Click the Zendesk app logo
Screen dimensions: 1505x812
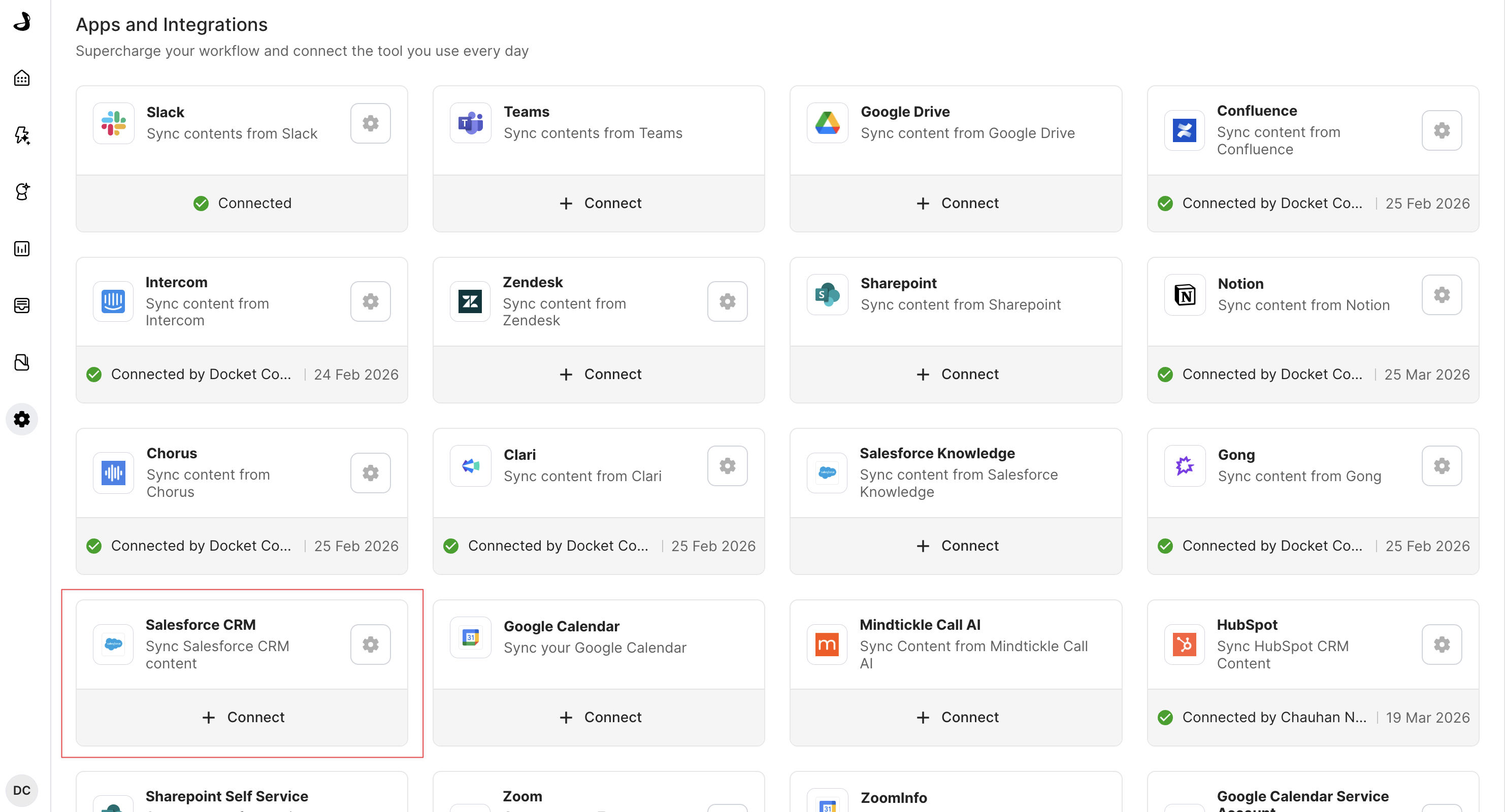pyautogui.click(x=470, y=301)
